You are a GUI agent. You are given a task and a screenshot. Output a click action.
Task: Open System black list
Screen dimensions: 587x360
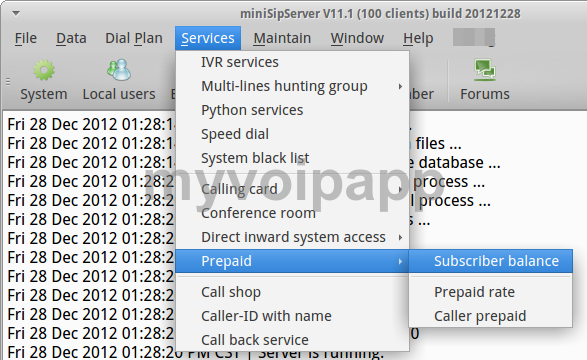point(292,158)
